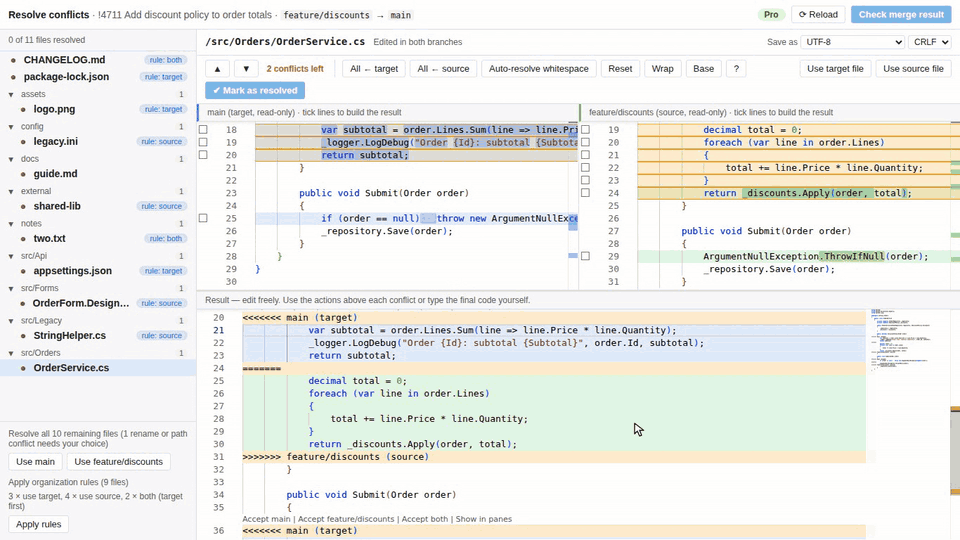Click result line 28 code
Image resolution: width=960 pixels, height=540 pixels.
429,419
